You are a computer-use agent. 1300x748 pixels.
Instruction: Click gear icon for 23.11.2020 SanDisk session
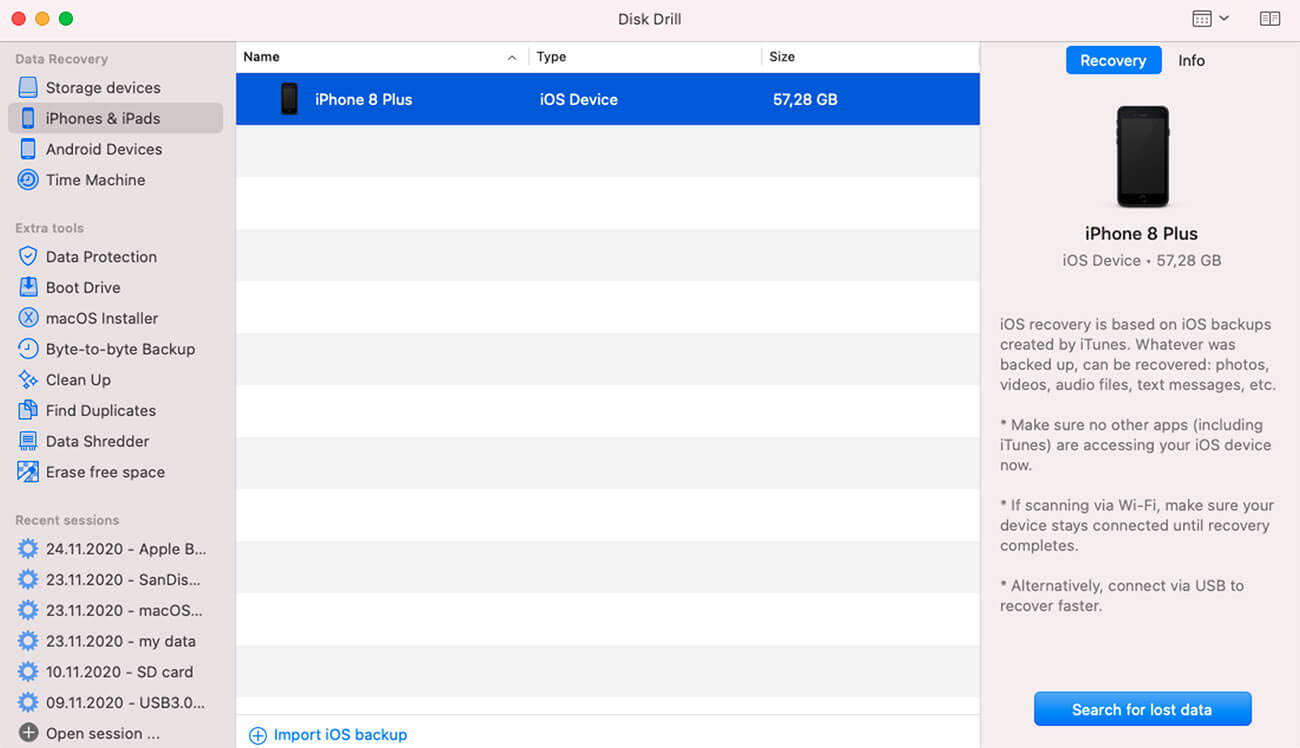(28, 579)
